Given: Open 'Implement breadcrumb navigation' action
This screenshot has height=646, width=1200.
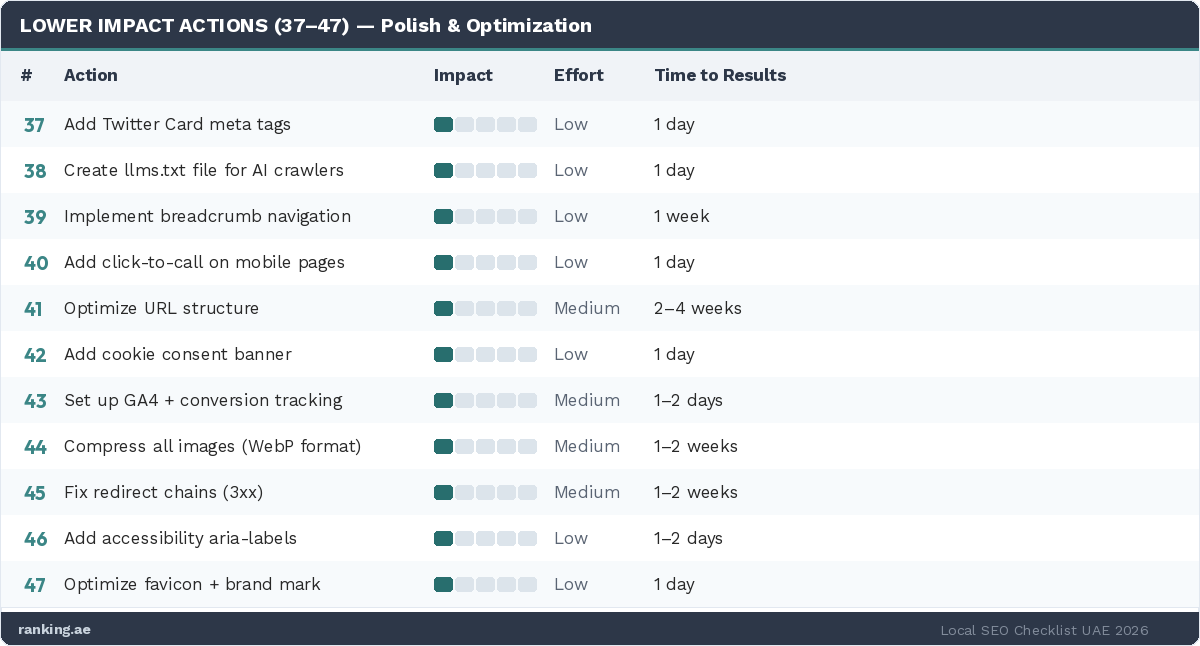Looking at the screenshot, I should click(207, 217).
